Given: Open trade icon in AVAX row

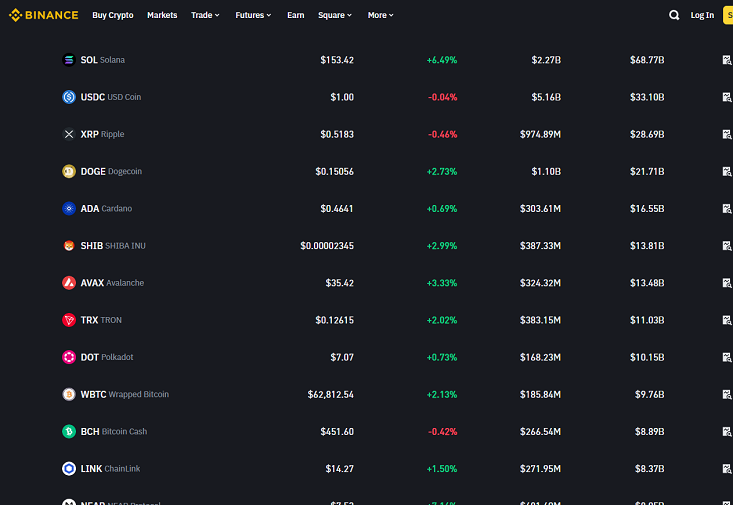Looking at the screenshot, I should 727,283.
